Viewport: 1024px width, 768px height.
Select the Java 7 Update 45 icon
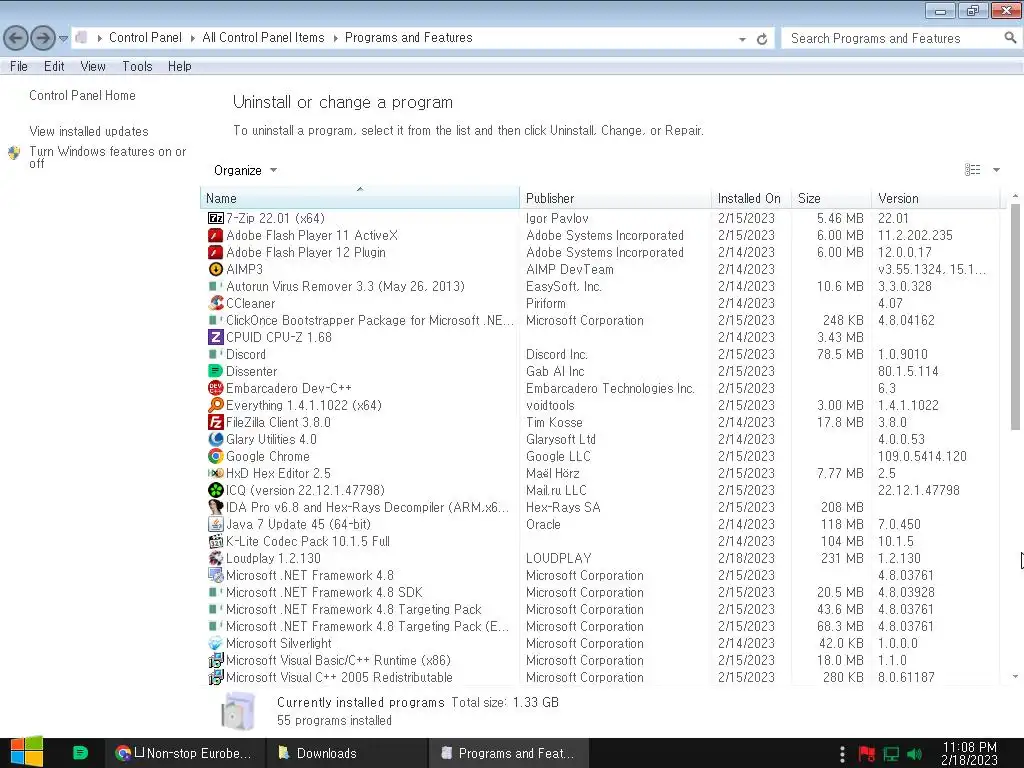216,524
